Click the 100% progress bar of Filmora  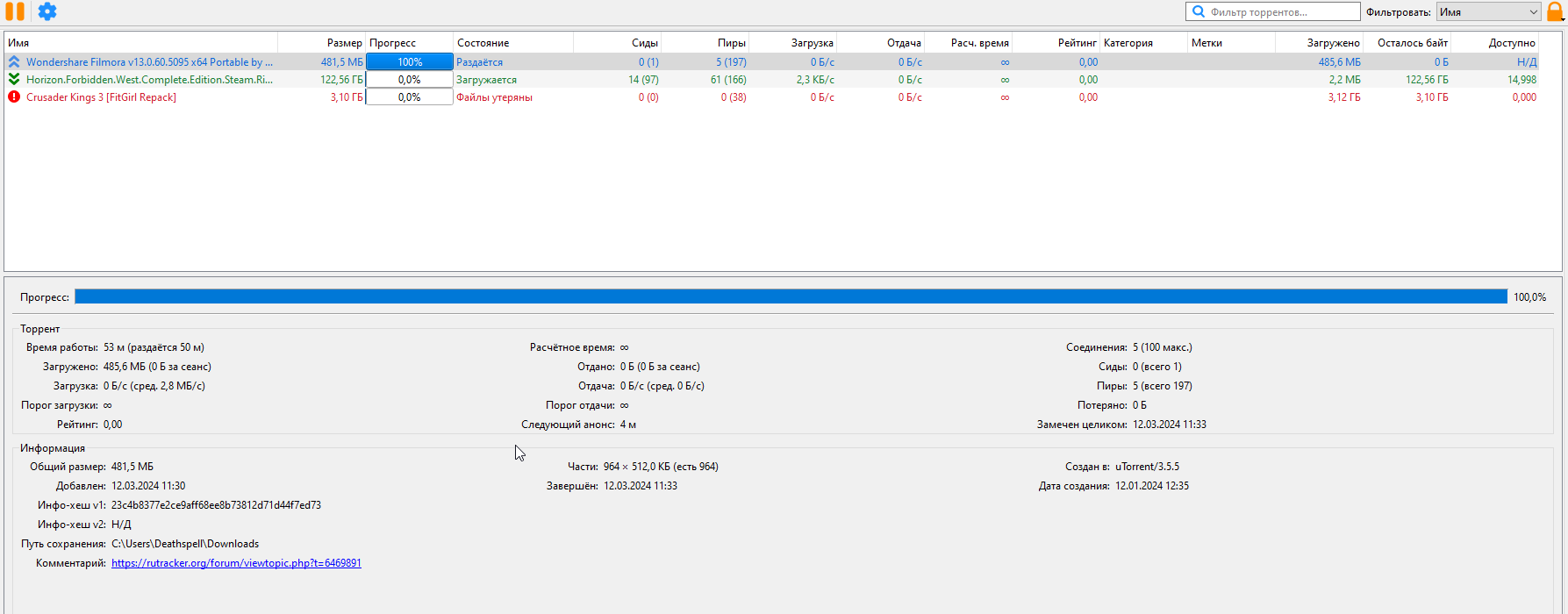[410, 62]
